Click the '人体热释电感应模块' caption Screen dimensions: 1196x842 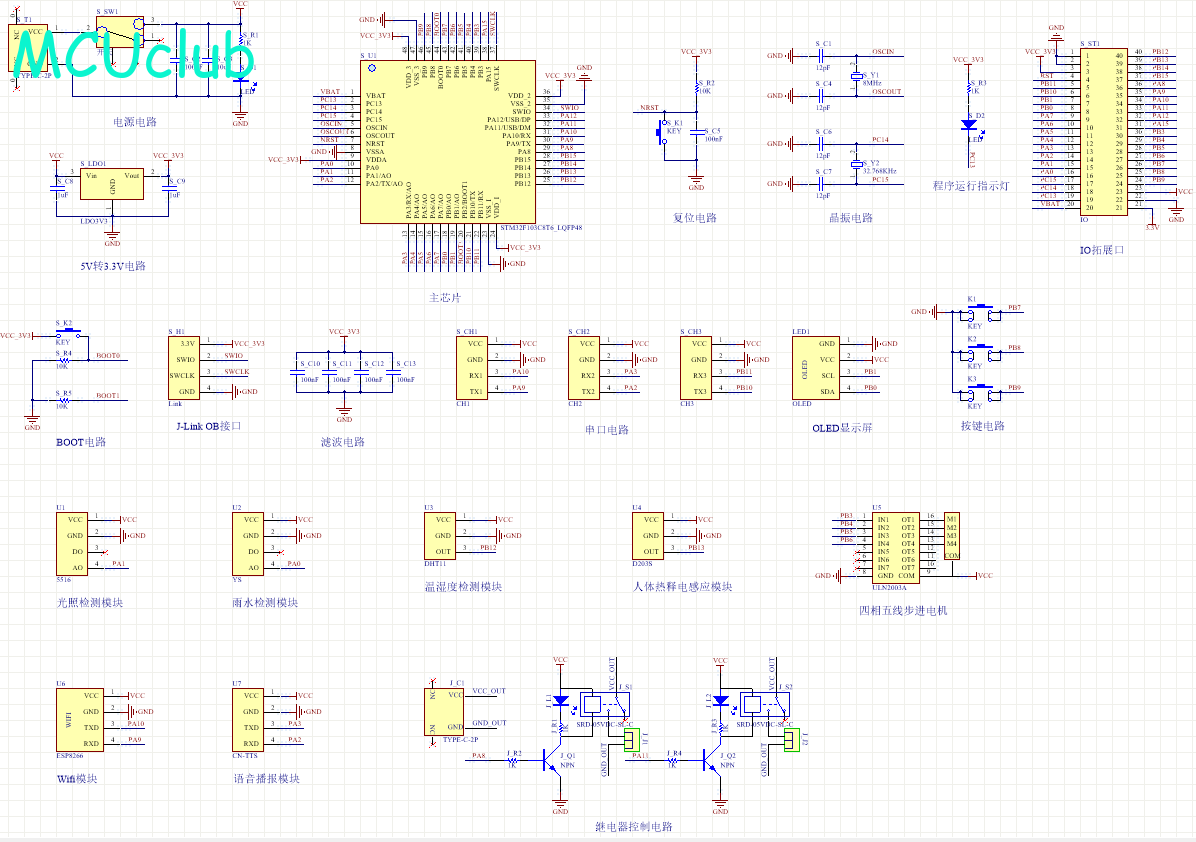pyautogui.click(x=683, y=587)
